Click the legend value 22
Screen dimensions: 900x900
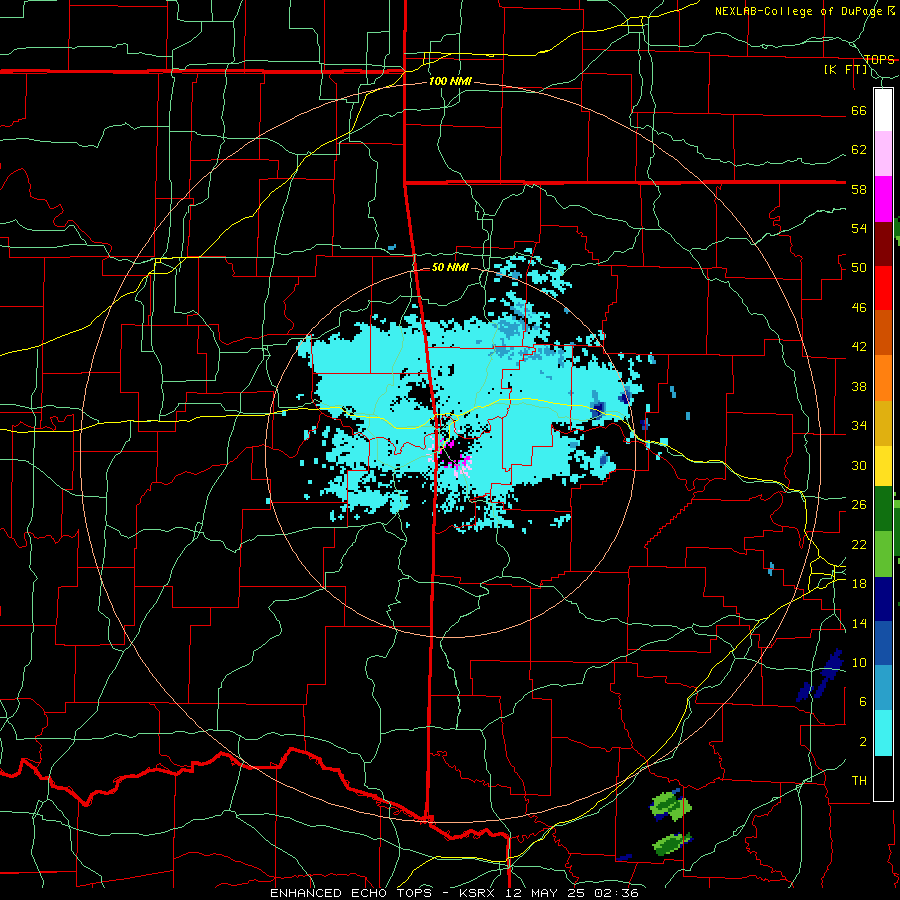(859, 544)
